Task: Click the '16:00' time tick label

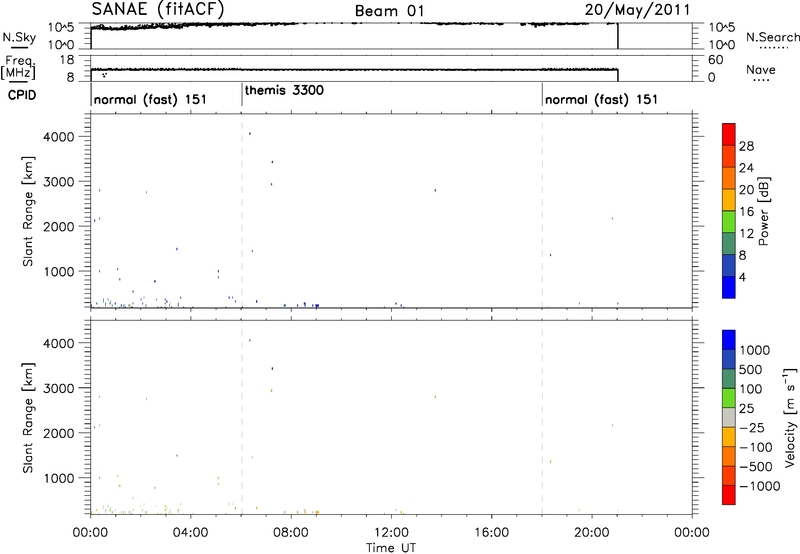Action: click(x=491, y=533)
